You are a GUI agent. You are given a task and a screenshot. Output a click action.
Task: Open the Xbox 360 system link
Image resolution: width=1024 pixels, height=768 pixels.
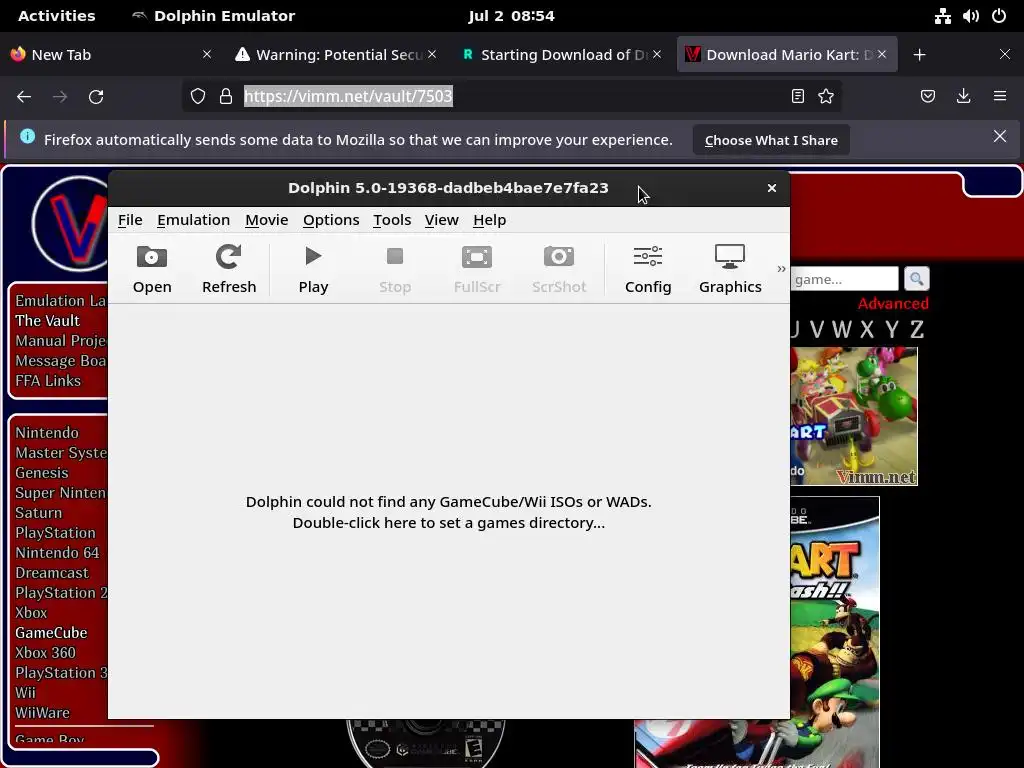pos(46,652)
